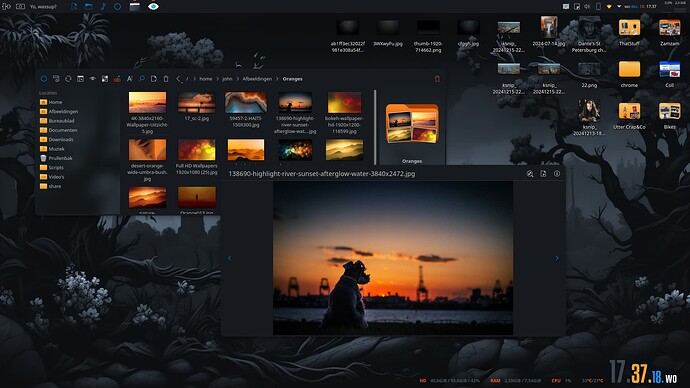
Task: Click the trash icon in the file manager toolbar
Action: (166, 79)
